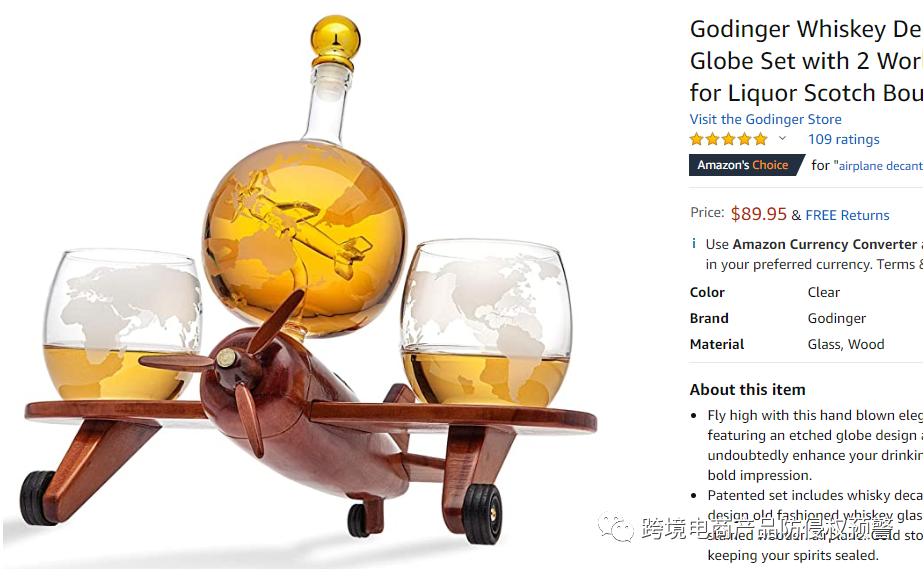923x569 pixels.
Task: Open the 109 ratings link
Action: coord(844,139)
